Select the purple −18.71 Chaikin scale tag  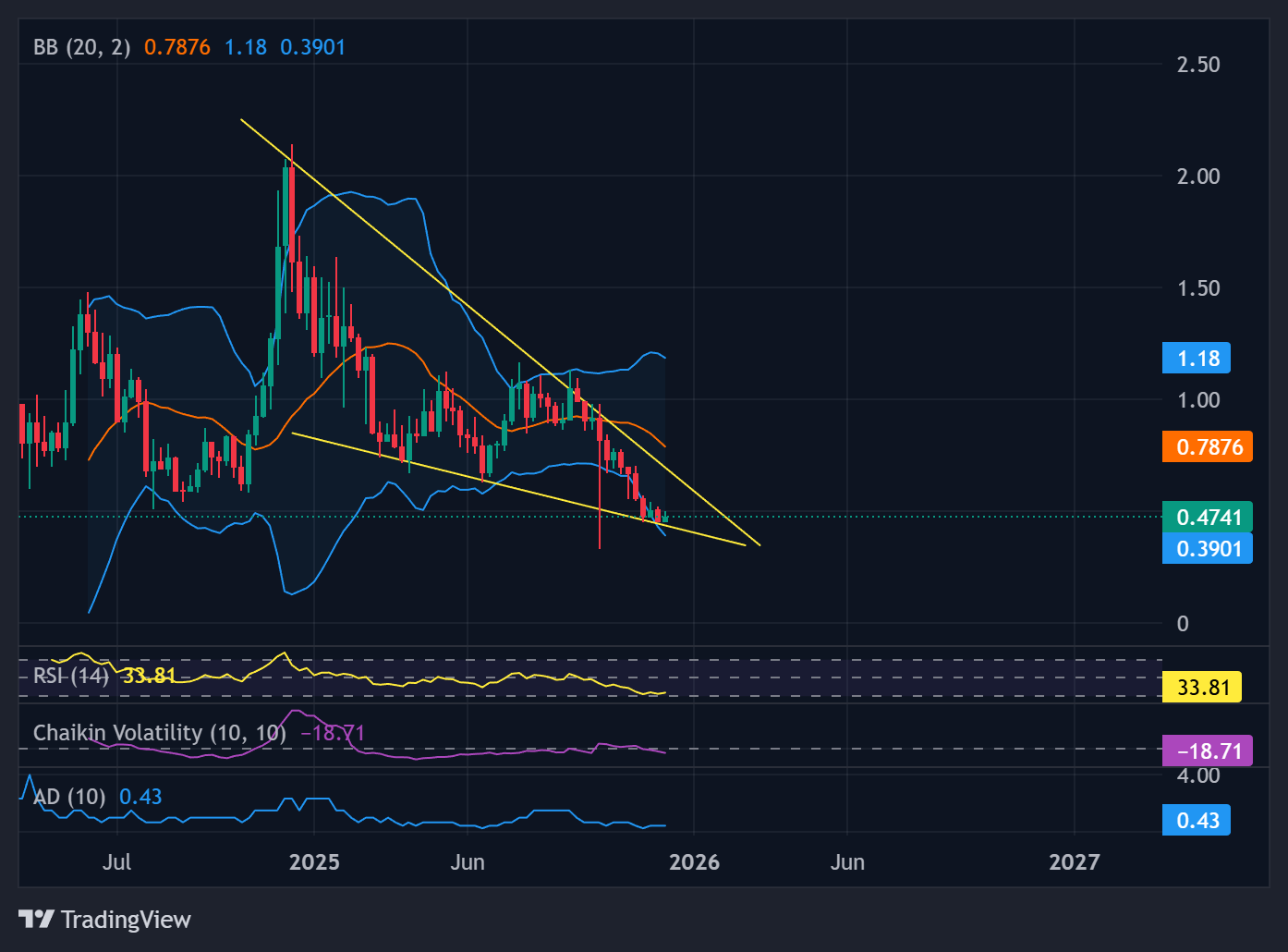pos(1208,751)
